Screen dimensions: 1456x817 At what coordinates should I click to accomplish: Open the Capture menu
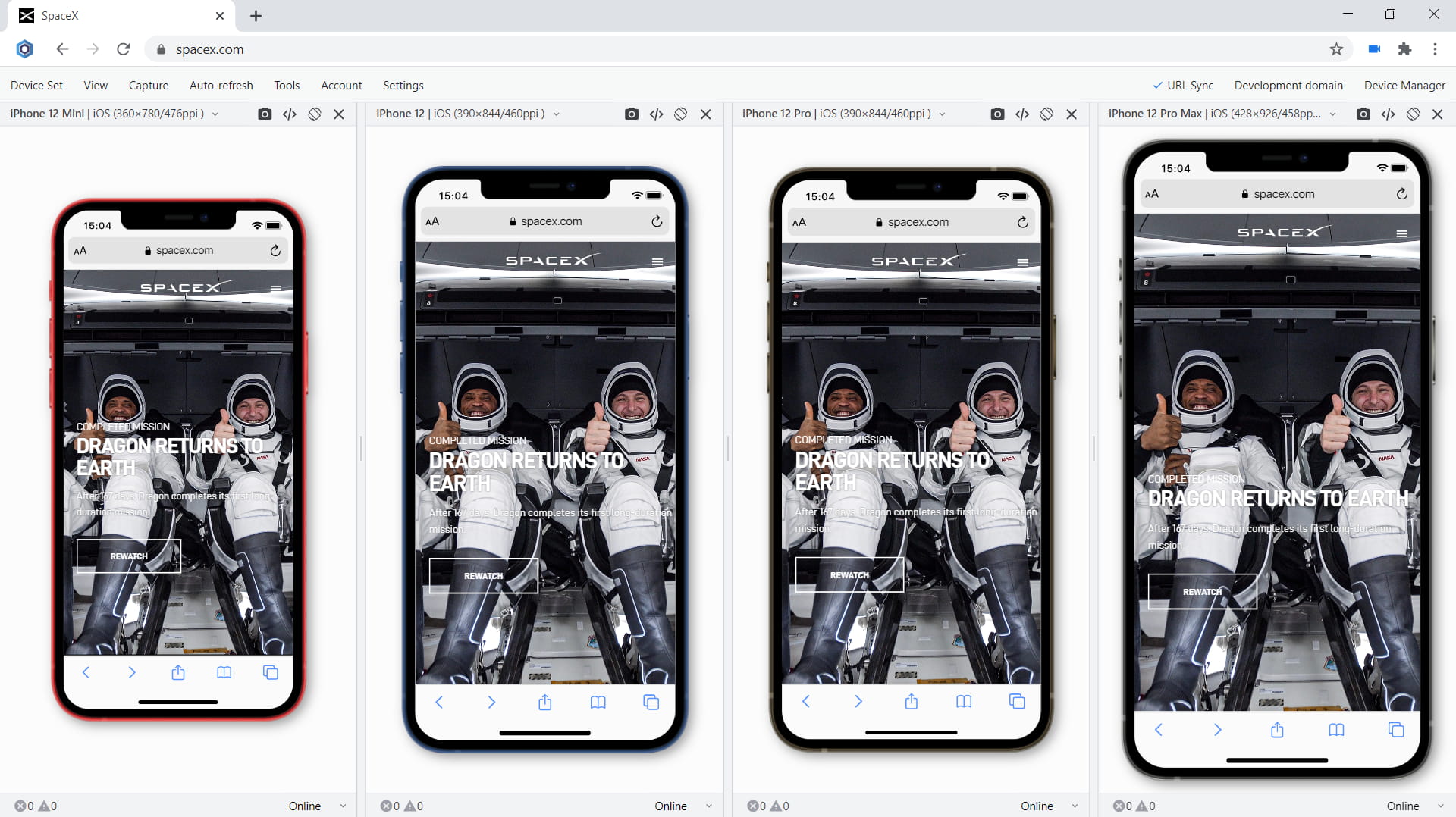[x=149, y=86]
